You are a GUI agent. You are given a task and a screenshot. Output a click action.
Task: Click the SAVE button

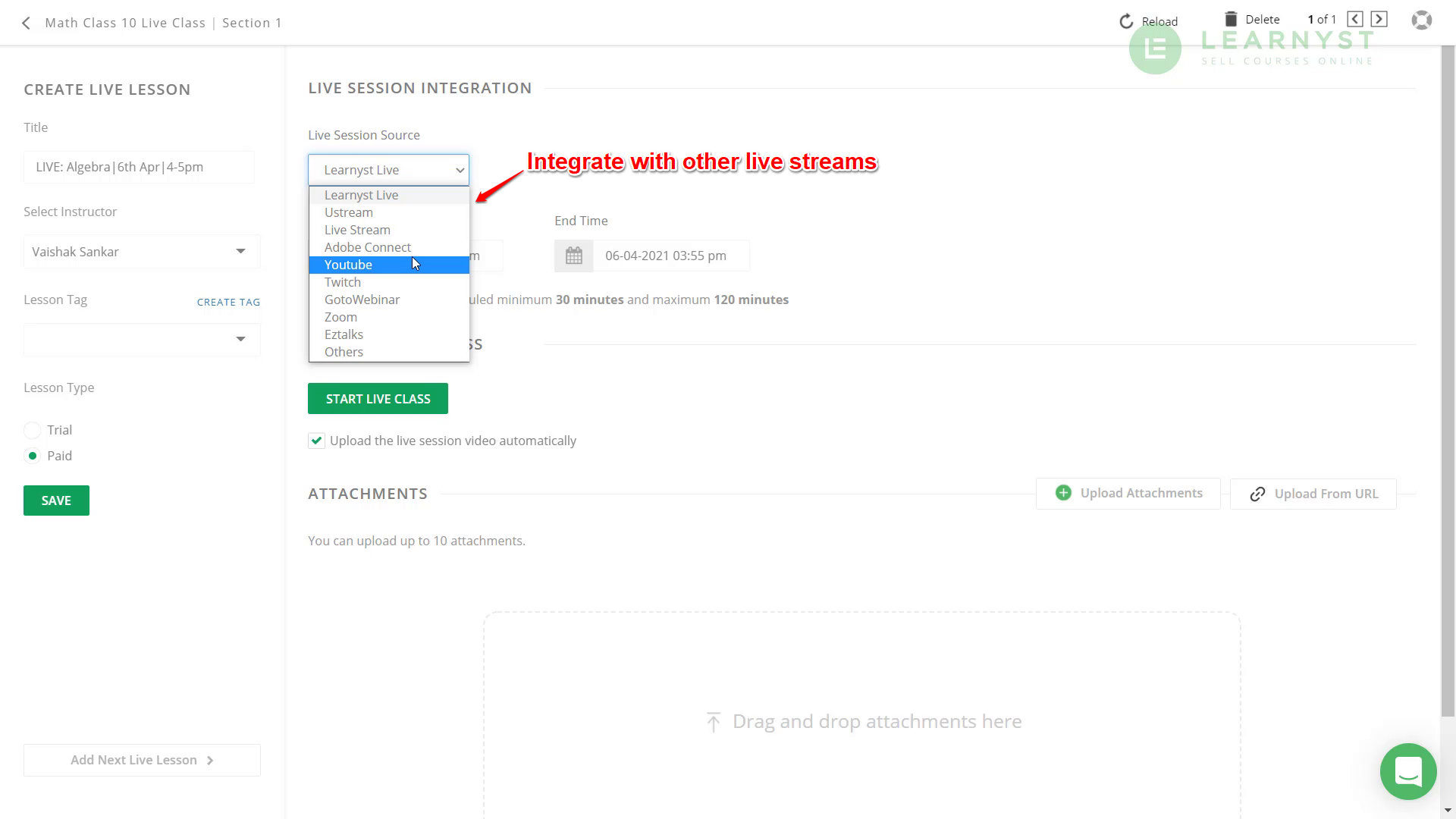coord(56,500)
